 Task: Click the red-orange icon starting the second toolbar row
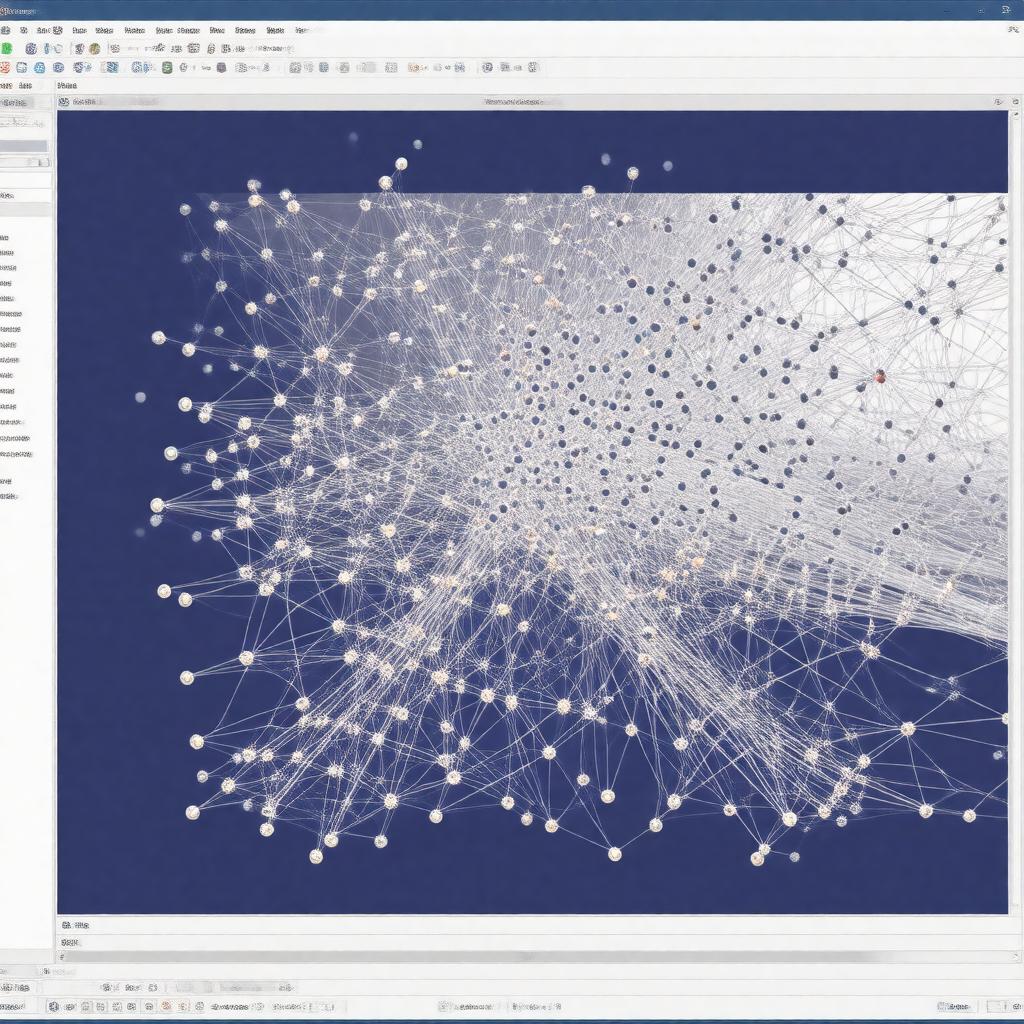coord(5,68)
